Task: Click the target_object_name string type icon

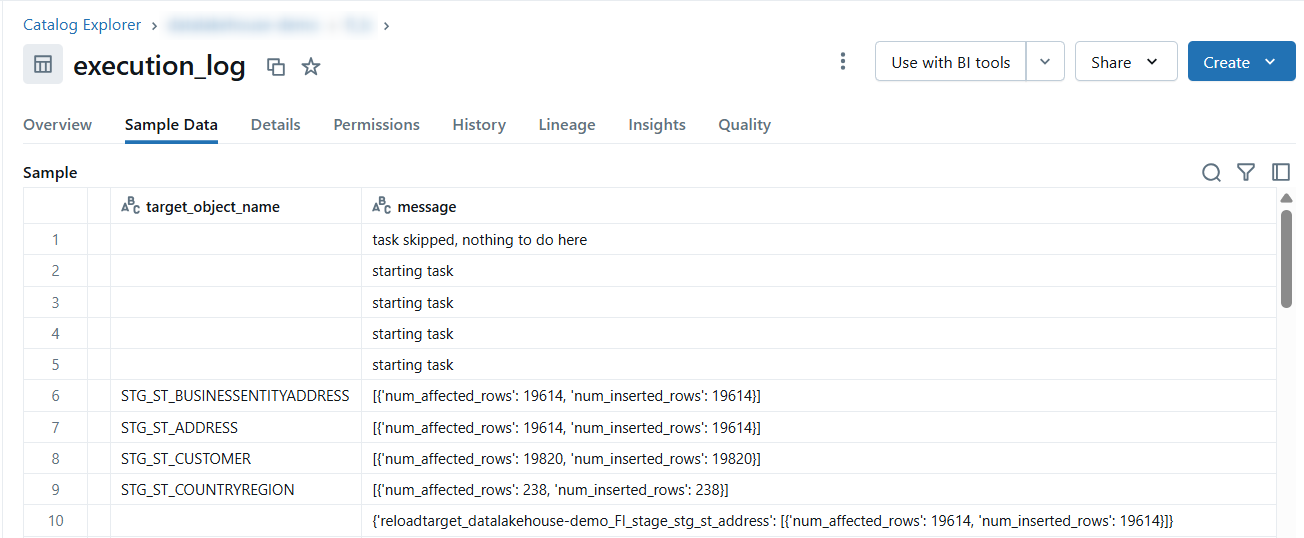Action: click(x=130, y=206)
